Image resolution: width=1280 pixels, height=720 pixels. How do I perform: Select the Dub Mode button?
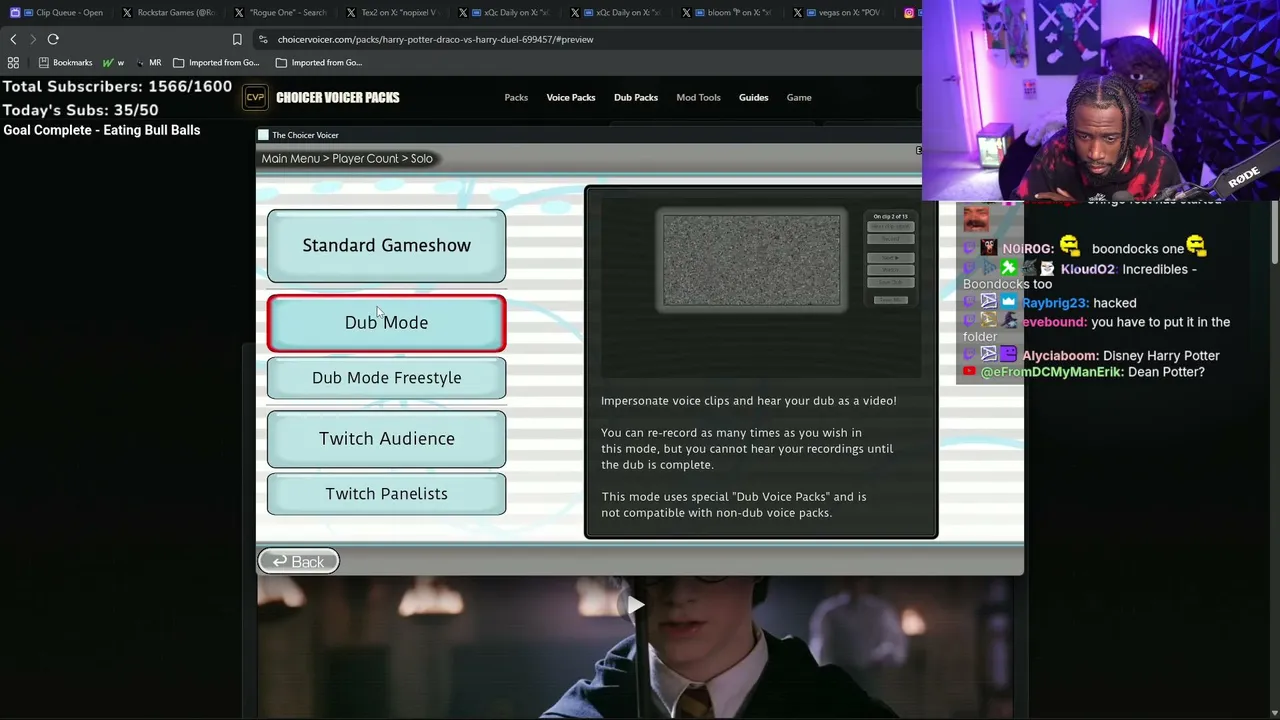point(386,323)
